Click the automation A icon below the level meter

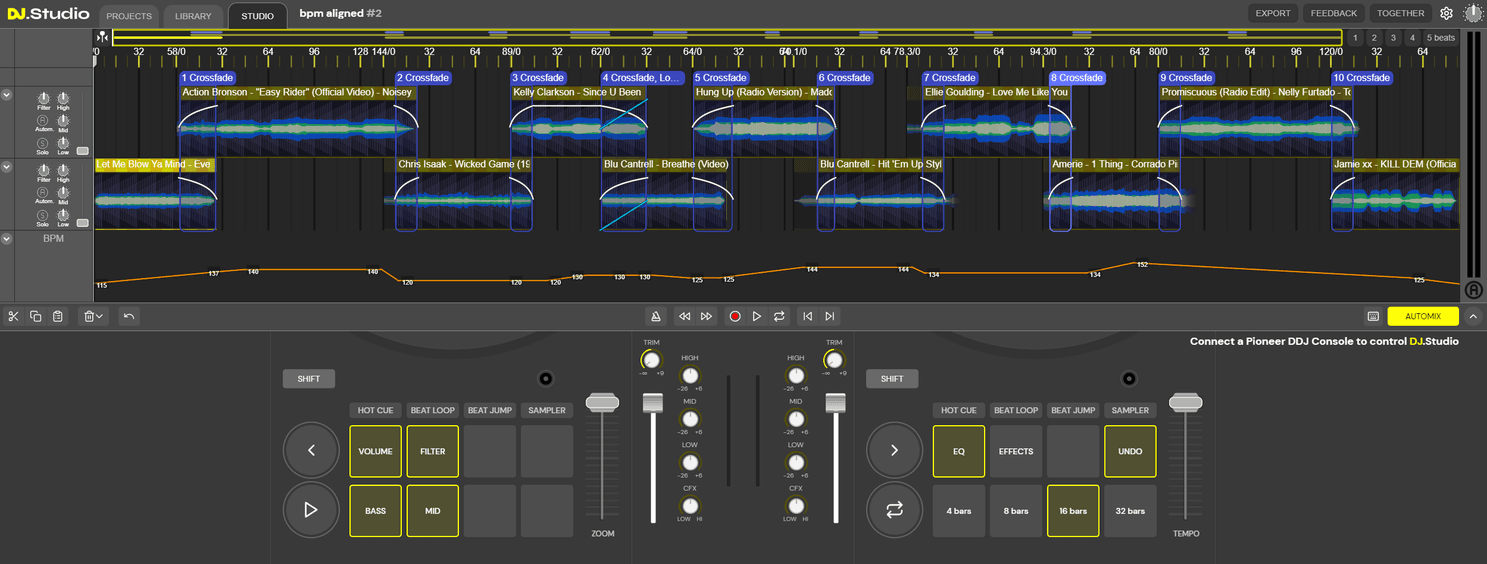[1473, 290]
